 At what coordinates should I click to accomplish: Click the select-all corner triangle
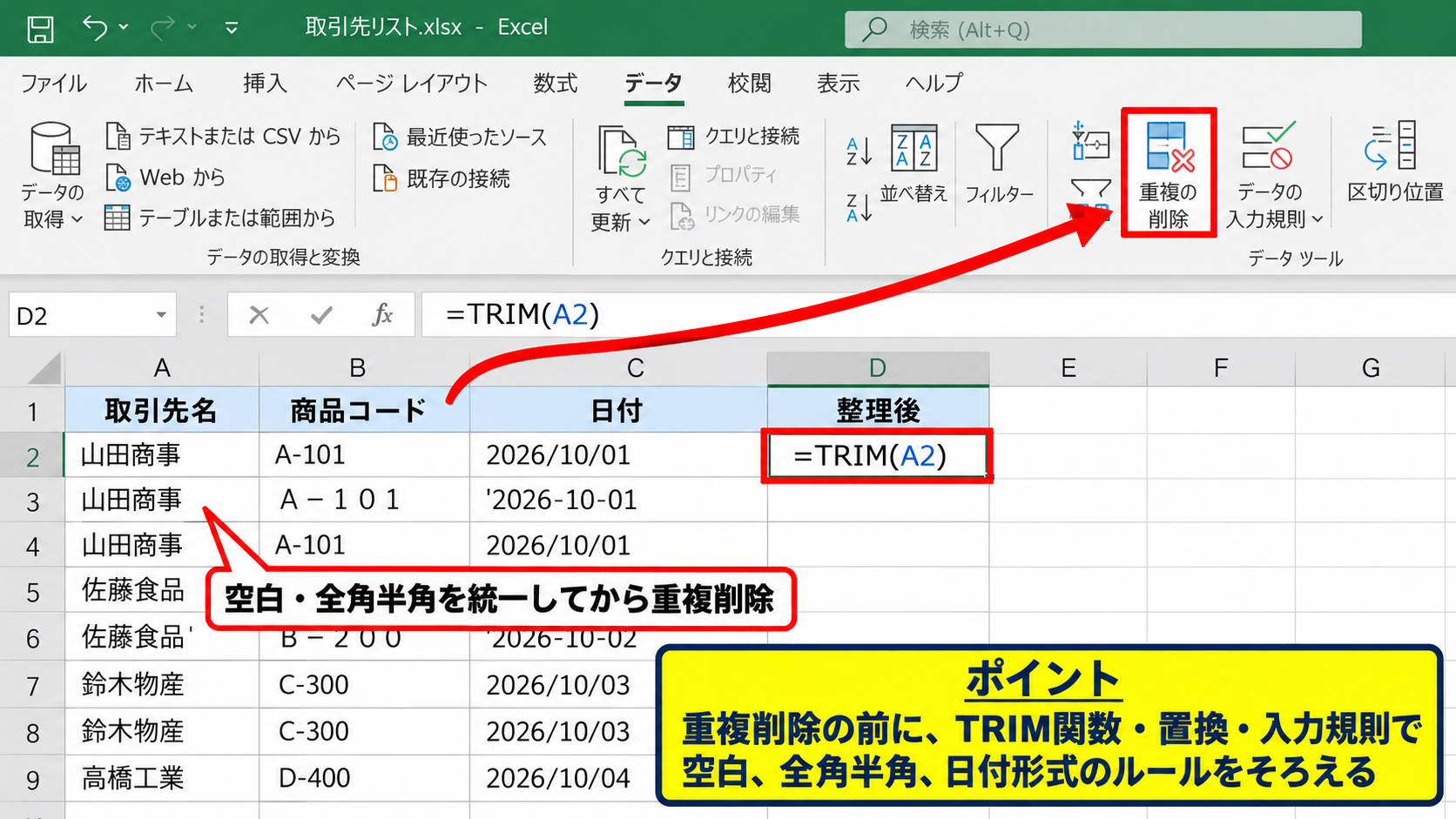pyautogui.click(x=44, y=368)
